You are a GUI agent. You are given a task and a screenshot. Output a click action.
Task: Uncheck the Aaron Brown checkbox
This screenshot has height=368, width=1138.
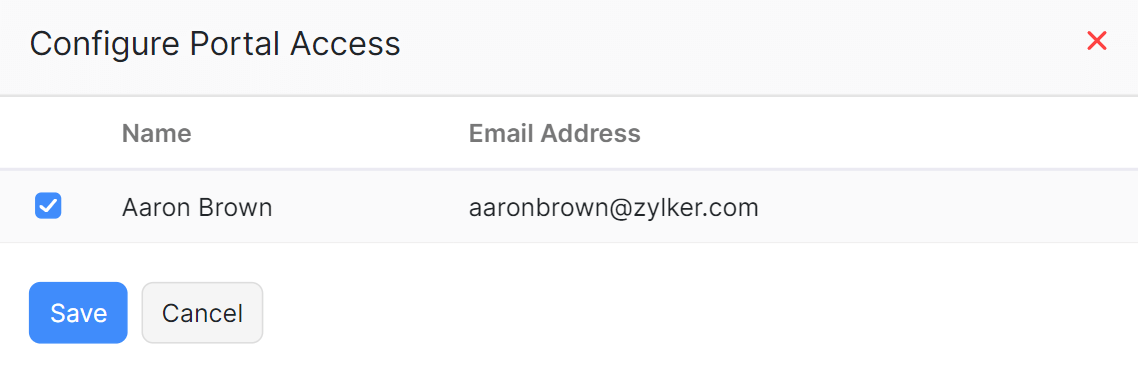tap(48, 206)
